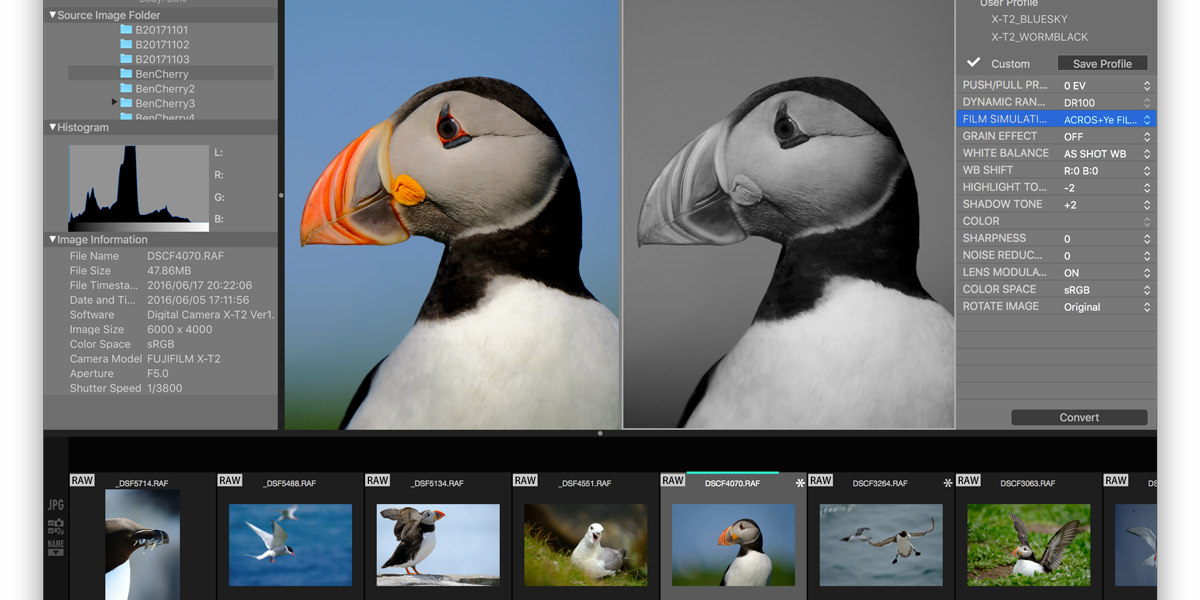
Task: Click the File Name value DSCF4070.RAF
Action: tap(185, 256)
